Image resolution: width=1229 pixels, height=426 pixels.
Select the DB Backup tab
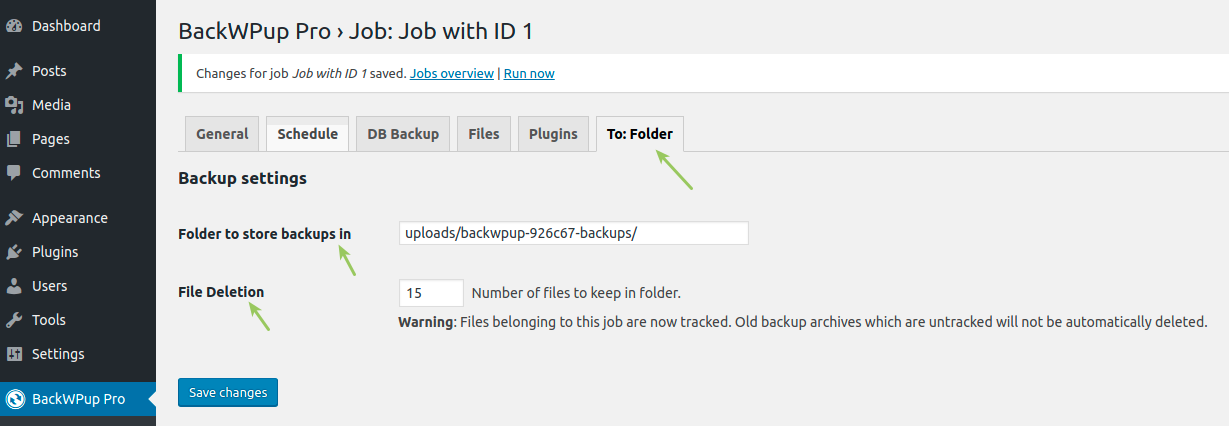[403, 134]
